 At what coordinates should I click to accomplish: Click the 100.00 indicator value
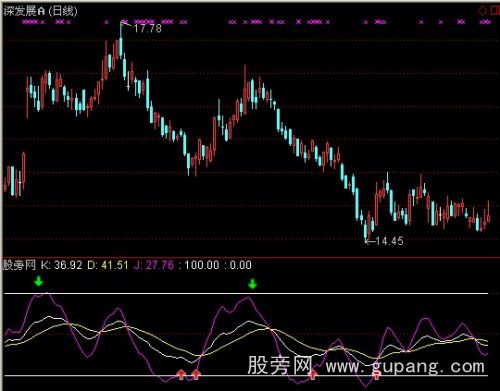coord(202,265)
